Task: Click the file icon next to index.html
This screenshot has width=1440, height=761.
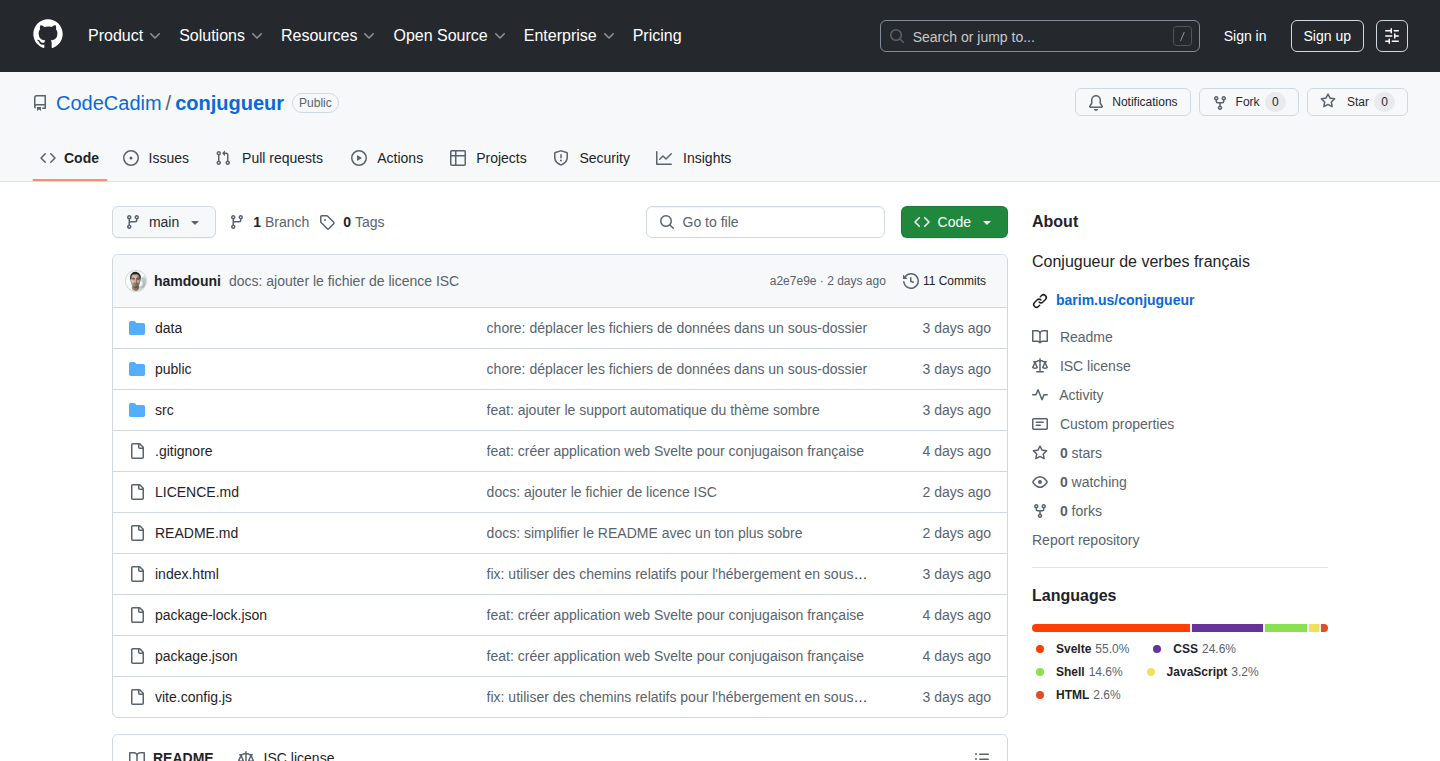Action: coord(137,574)
